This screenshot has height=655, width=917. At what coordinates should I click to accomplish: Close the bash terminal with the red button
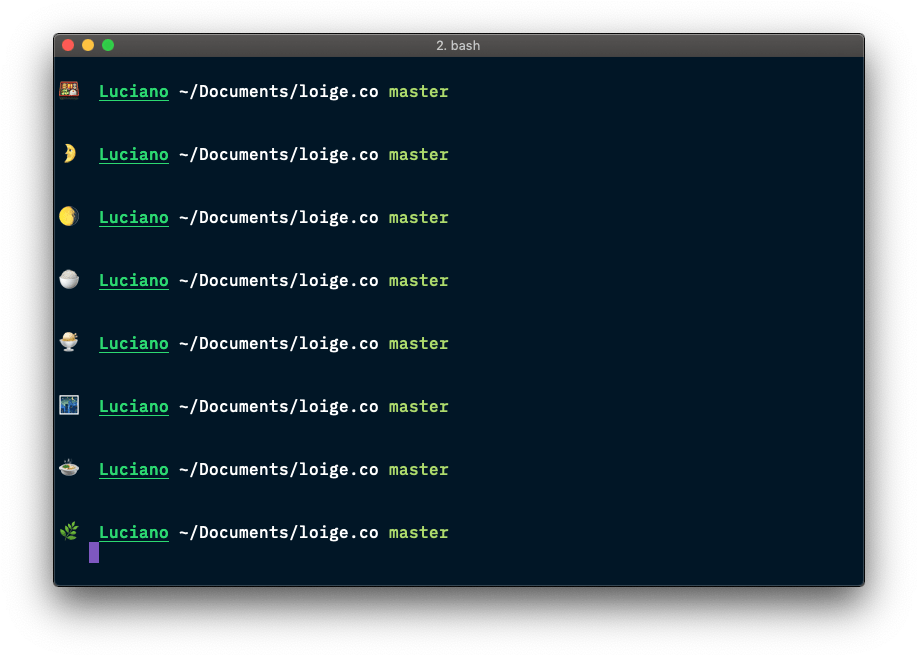tap(68, 45)
